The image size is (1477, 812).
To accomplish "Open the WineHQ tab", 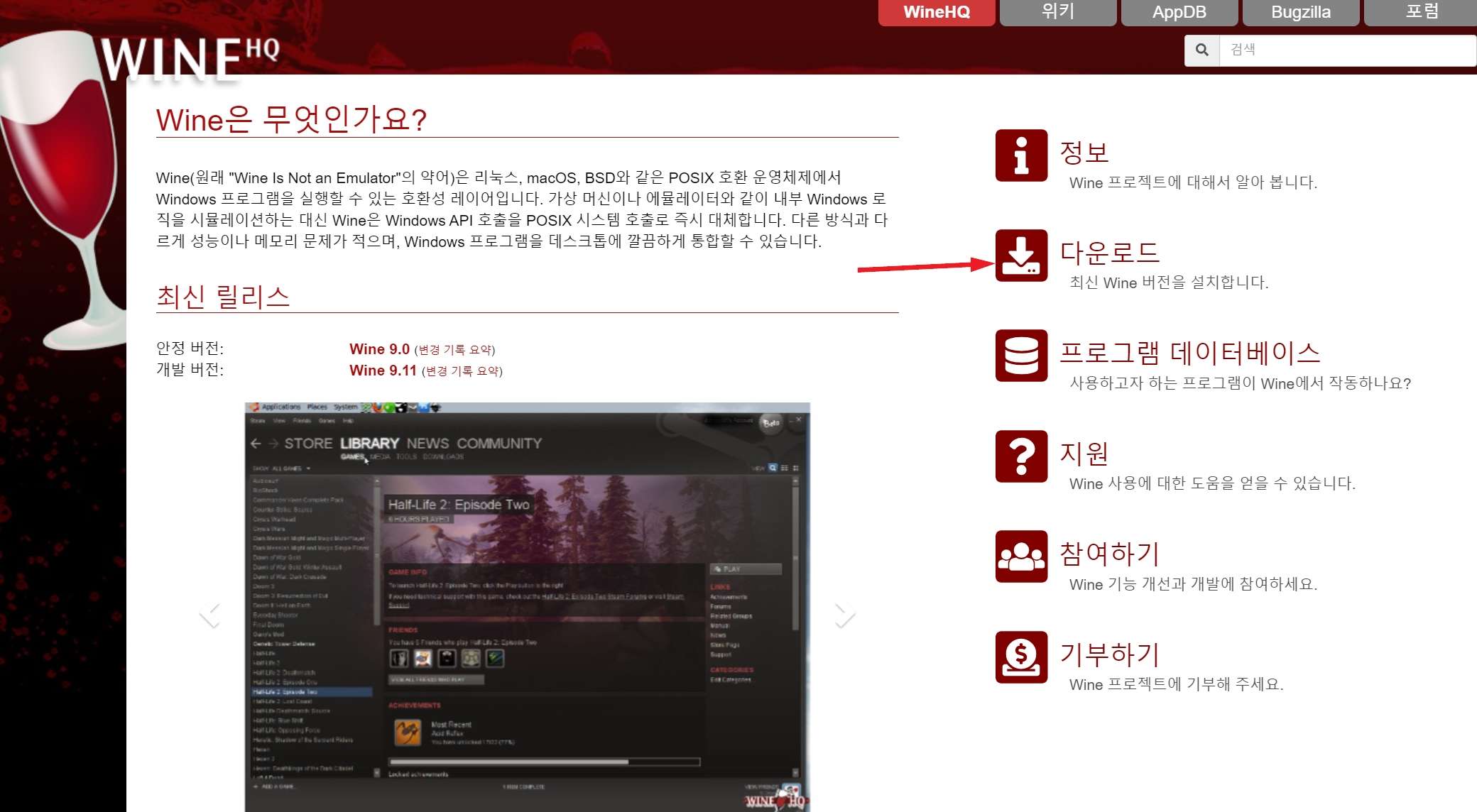I will click(x=937, y=12).
